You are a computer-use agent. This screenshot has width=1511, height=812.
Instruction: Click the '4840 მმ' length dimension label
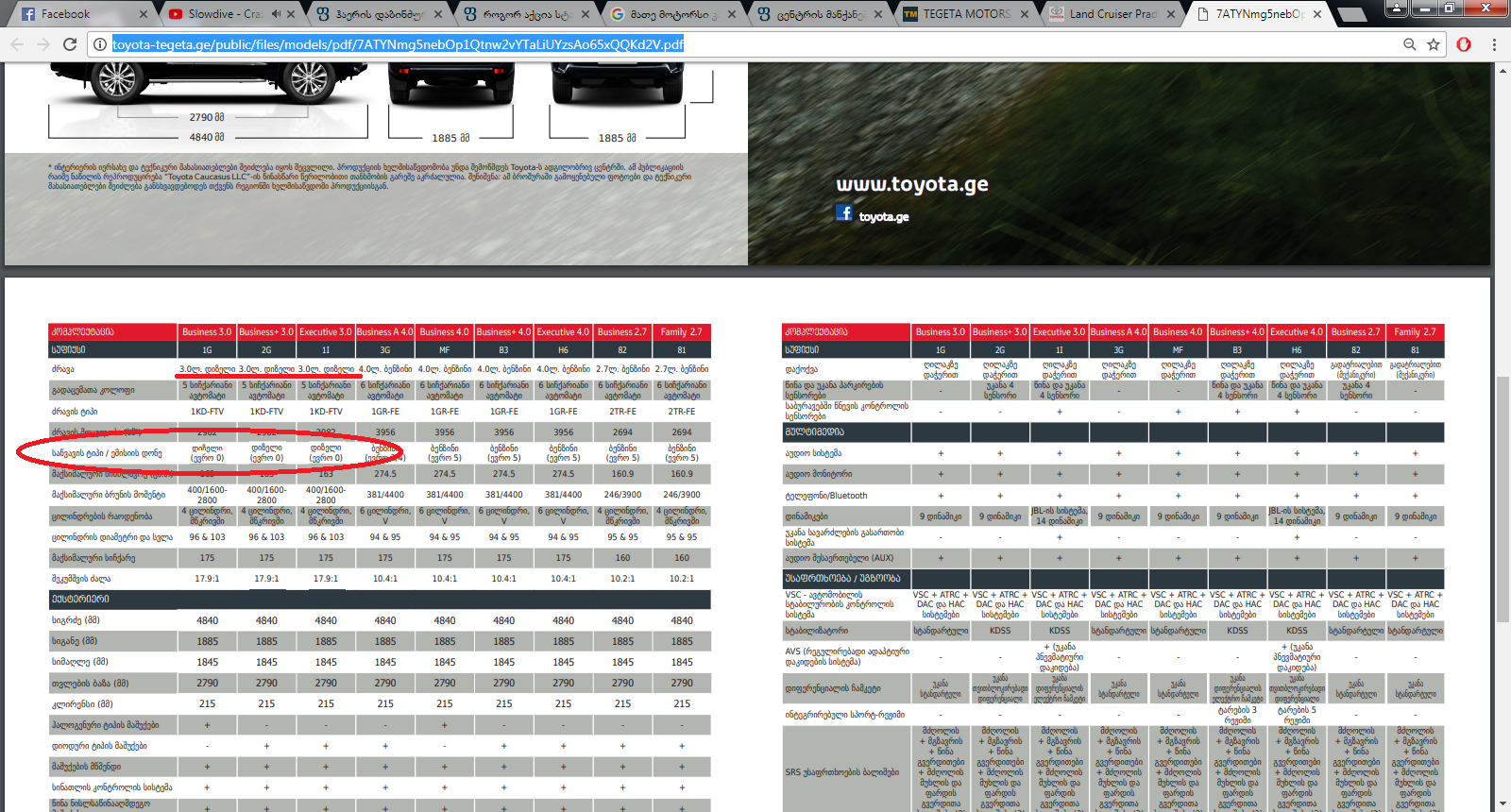tap(207, 137)
